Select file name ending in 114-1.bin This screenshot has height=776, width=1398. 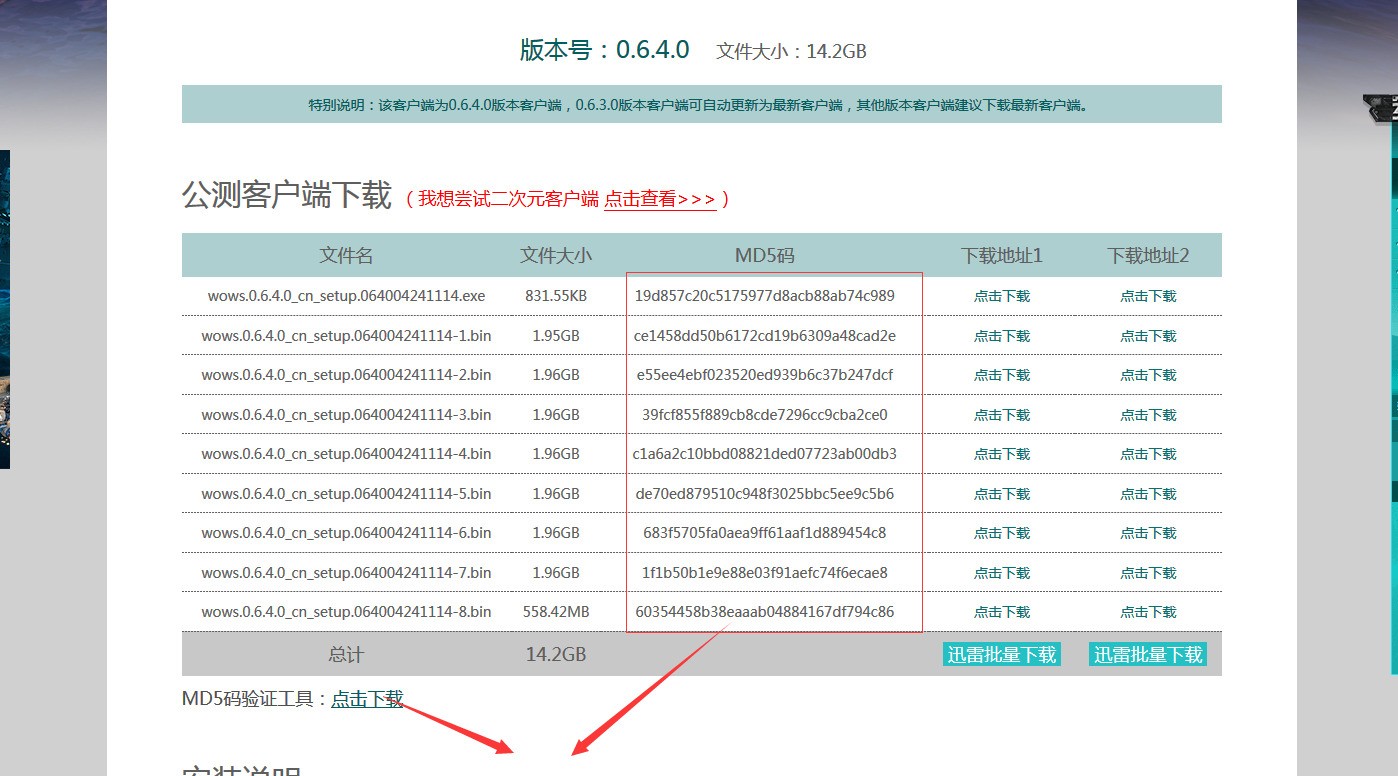[346, 336]
